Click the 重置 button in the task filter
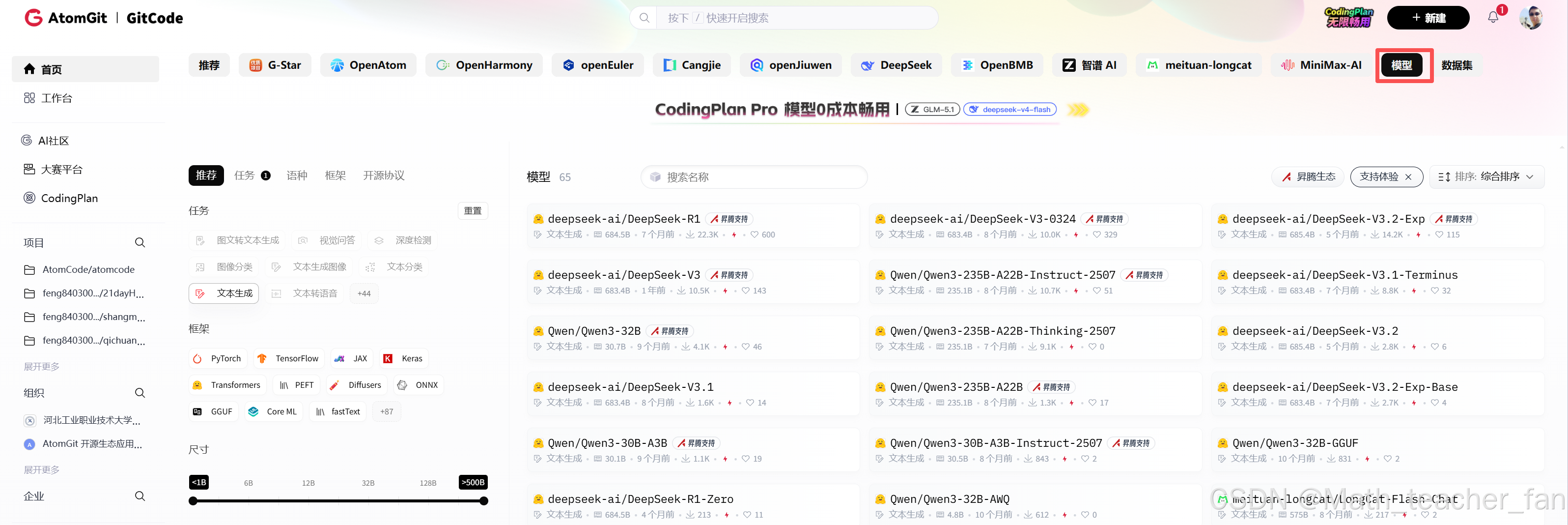Viewport: 1568px width, 525px height. [x=473, y=211]
